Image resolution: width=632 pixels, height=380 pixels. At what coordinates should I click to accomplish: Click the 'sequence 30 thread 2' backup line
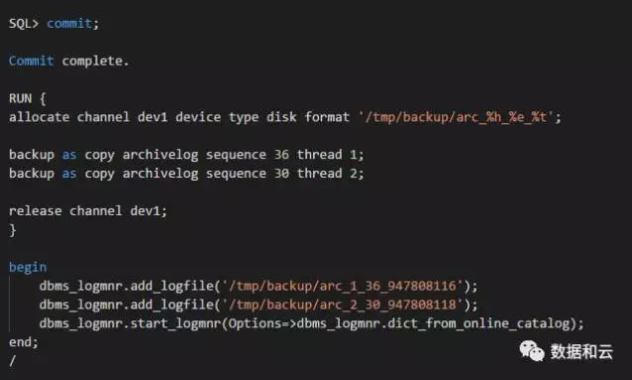click(186, 174)
